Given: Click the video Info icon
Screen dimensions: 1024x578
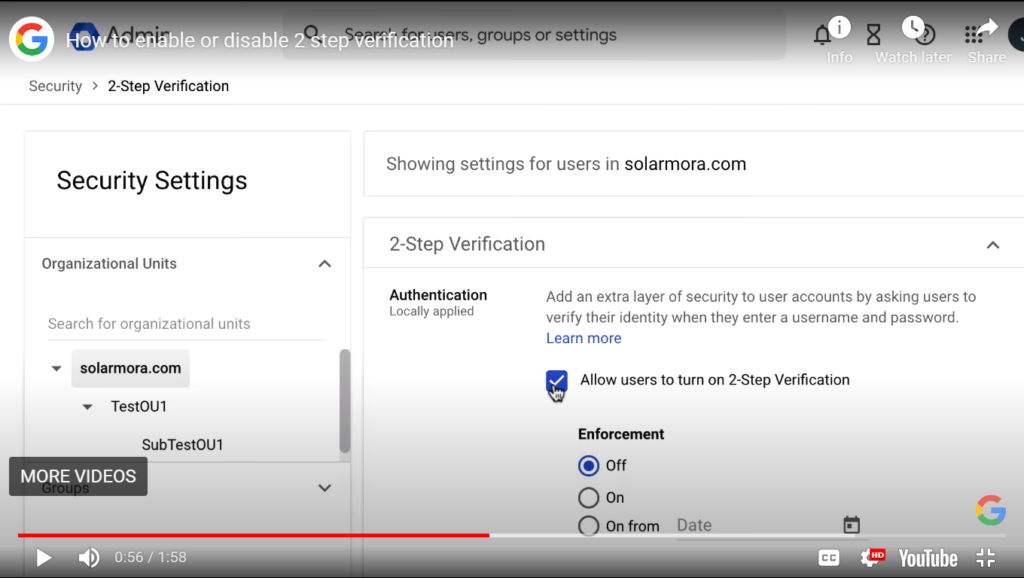Looking at the screenshot, I should point(838,28).
